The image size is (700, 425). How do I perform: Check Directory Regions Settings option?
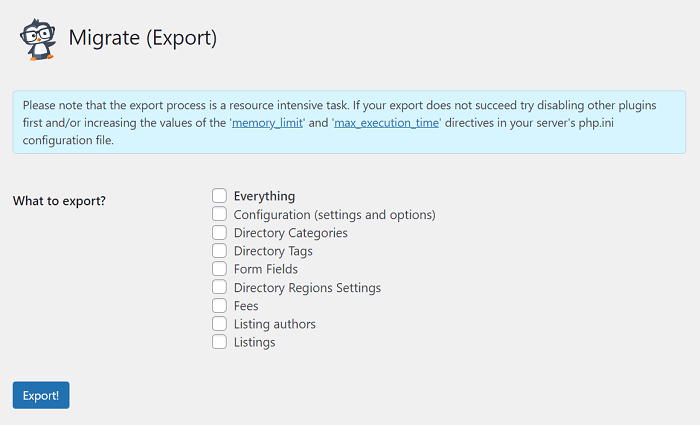coord(219,287)
